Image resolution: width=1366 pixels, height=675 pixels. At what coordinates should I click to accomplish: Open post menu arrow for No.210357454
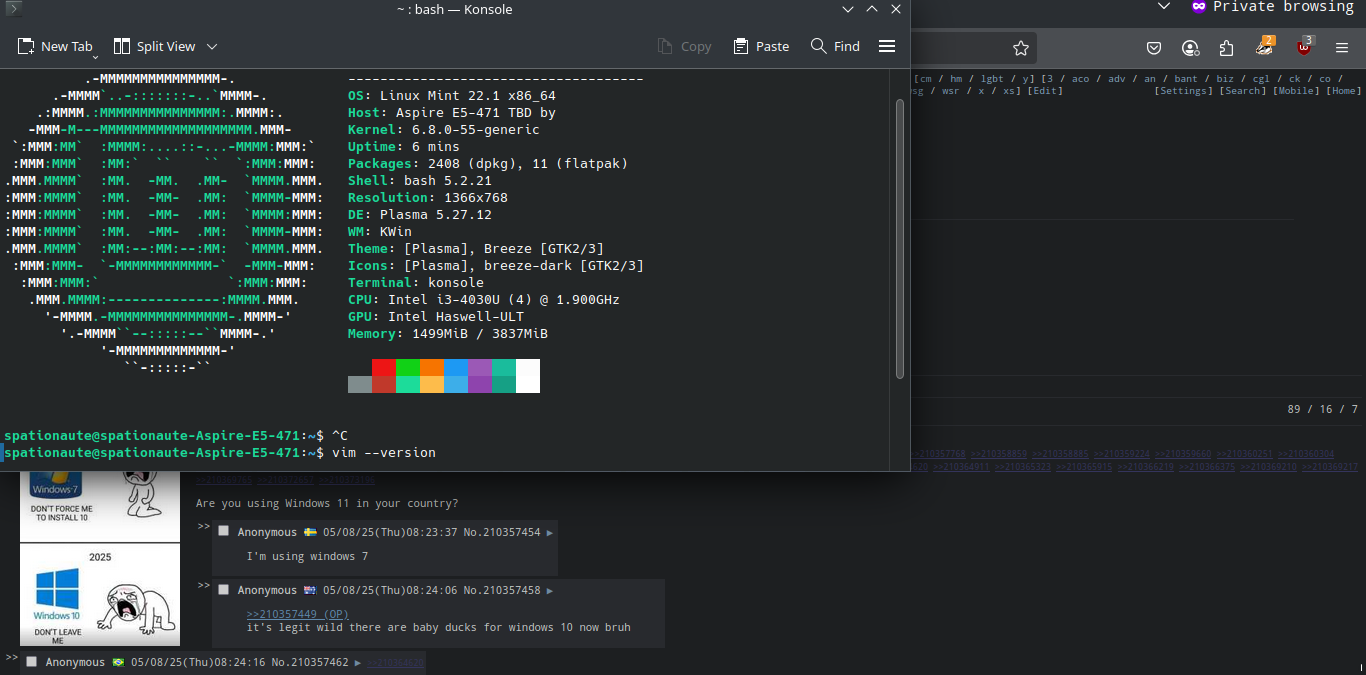[550, 533]
